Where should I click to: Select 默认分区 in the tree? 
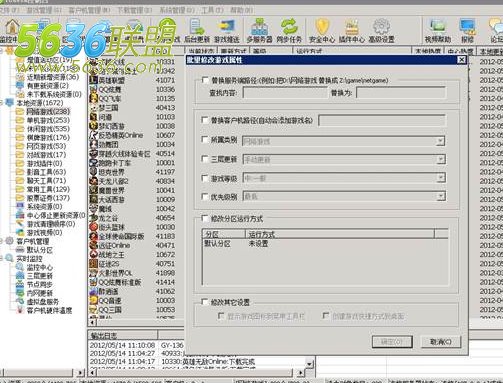point(40,250)
